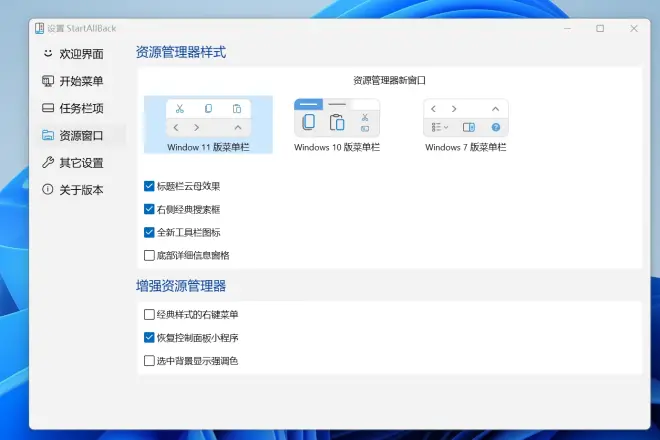Image resolution: width=660 pixels, height=440 pixels.
Task: Maximize the StartAllBack settings window
Action: pyautogui.click(x=600, y=28)
